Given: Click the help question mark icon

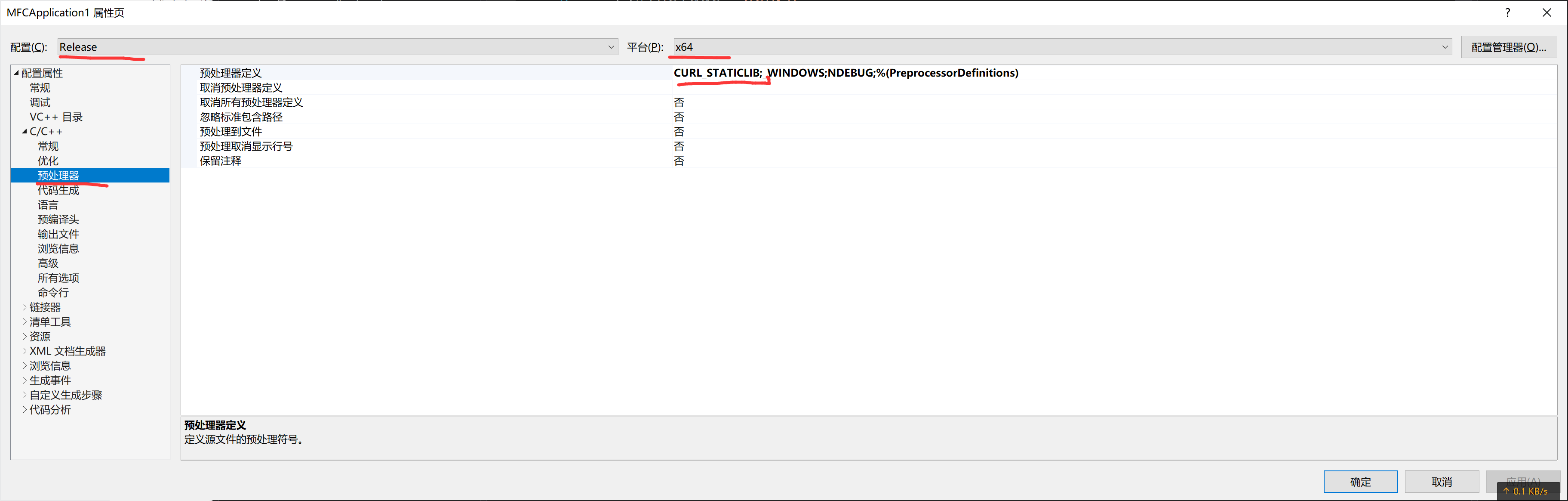Looking at the screenshot, I should tap(1507, 13).
